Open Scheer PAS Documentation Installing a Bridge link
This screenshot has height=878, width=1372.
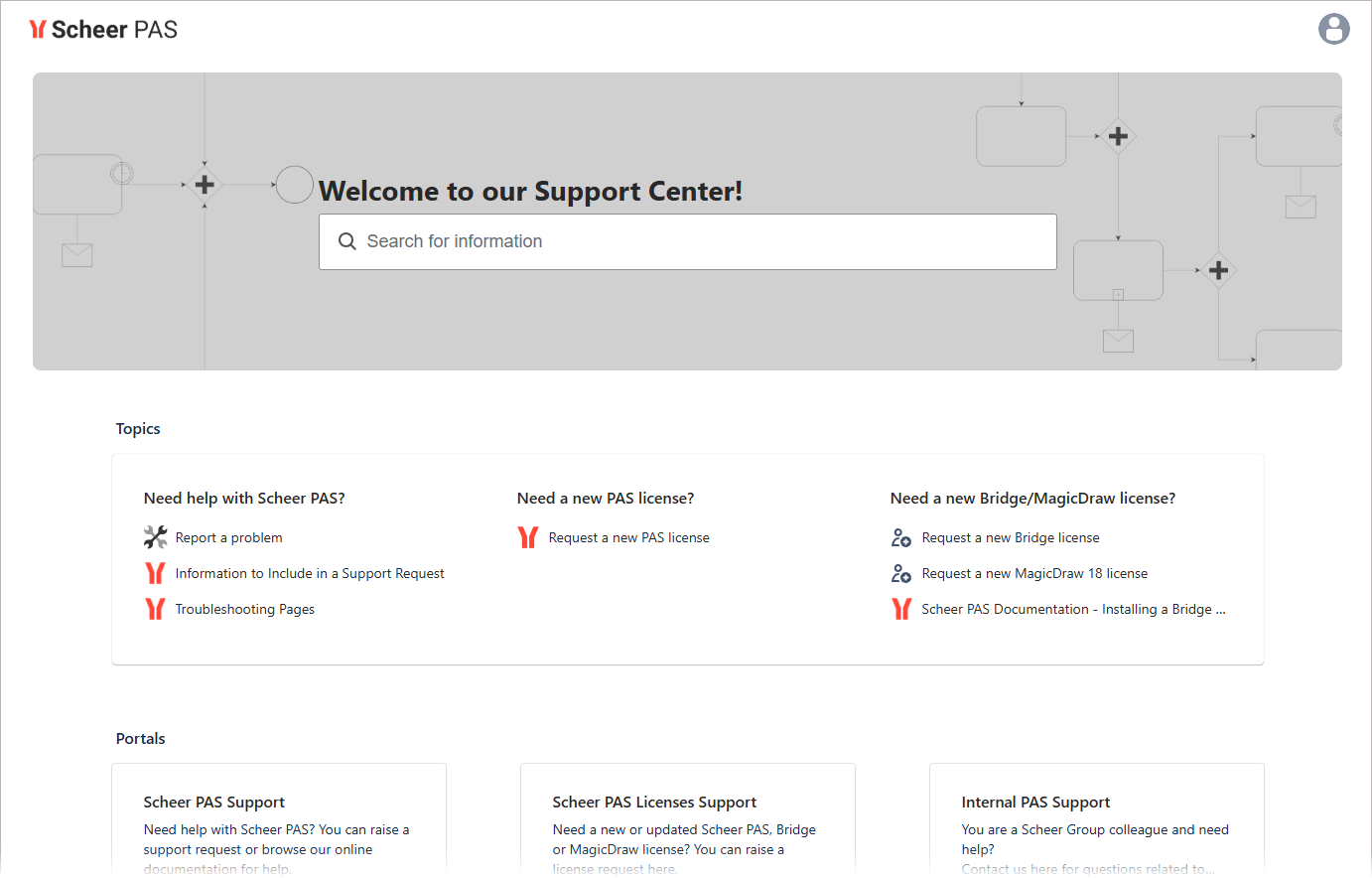point(1072,609)
